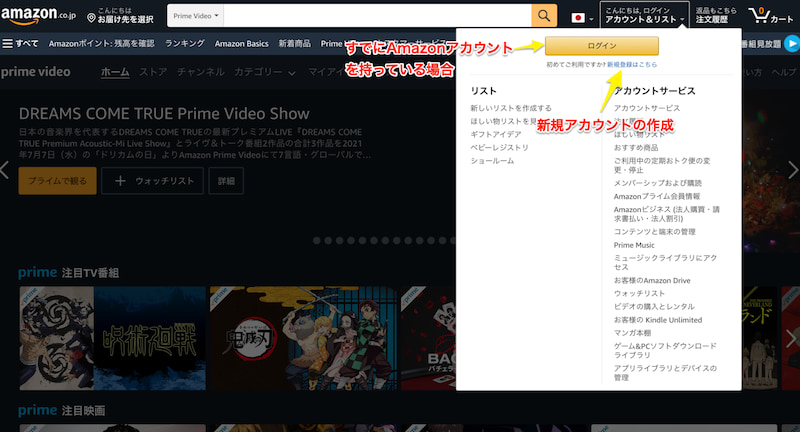
Task: Go to next hero banner slide
Action: point(793,170)
